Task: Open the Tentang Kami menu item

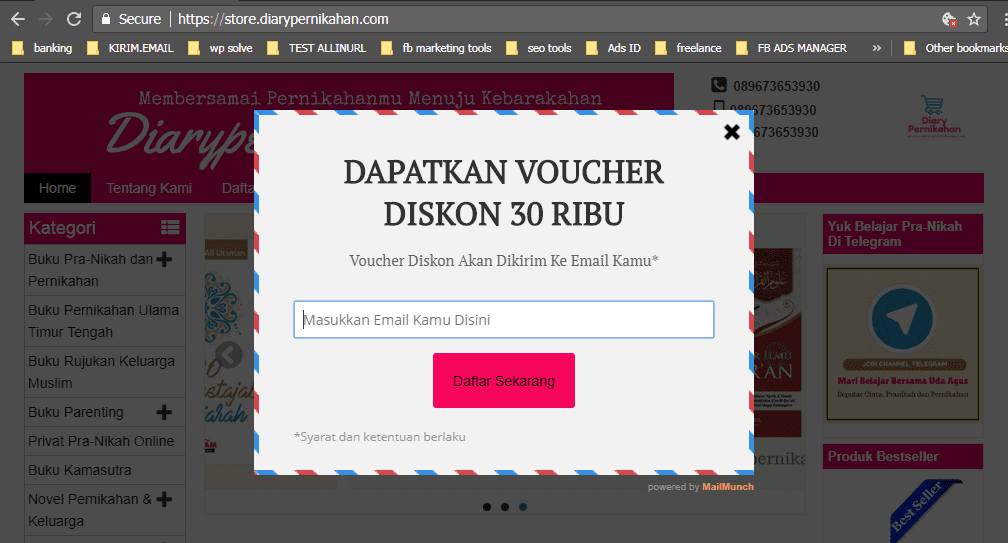Action: click(149, 188)
